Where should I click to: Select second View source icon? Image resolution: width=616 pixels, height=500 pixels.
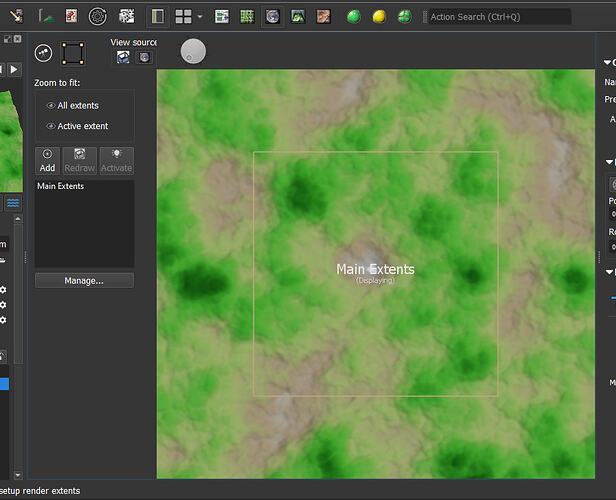pos(143,58)
